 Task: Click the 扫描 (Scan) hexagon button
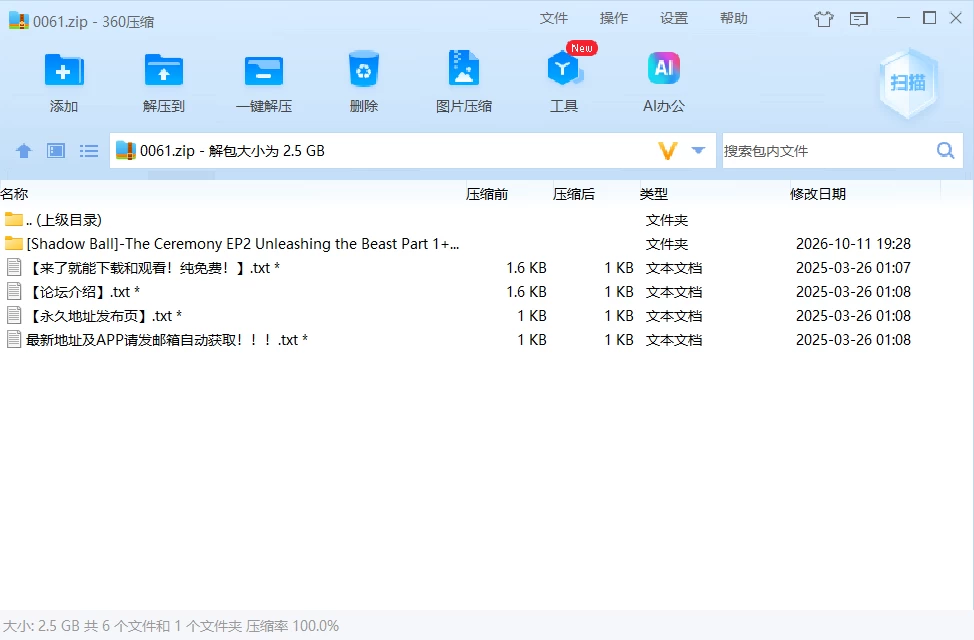click(x=908, y=83)
